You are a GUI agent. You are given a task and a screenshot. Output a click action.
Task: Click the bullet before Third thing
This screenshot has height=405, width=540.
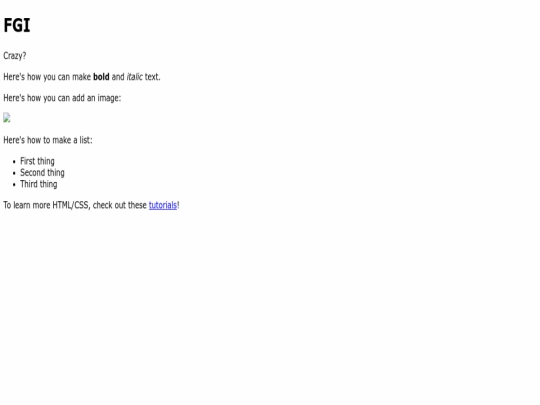[x=14, y=185]
